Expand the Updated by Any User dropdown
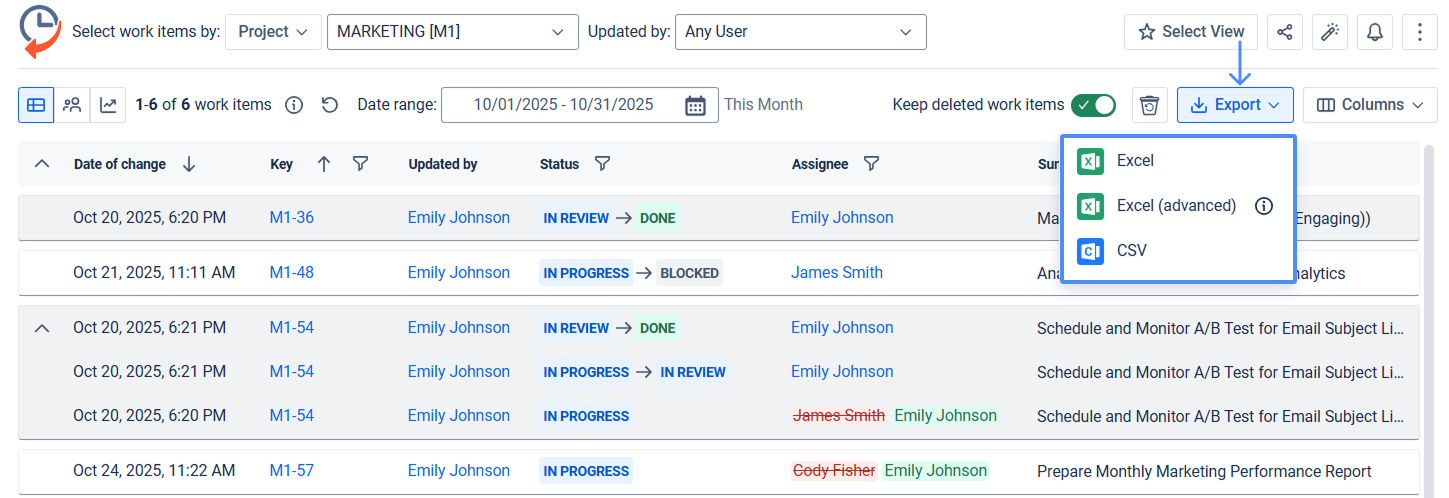 pyautogui.click(x=800, y=32)
